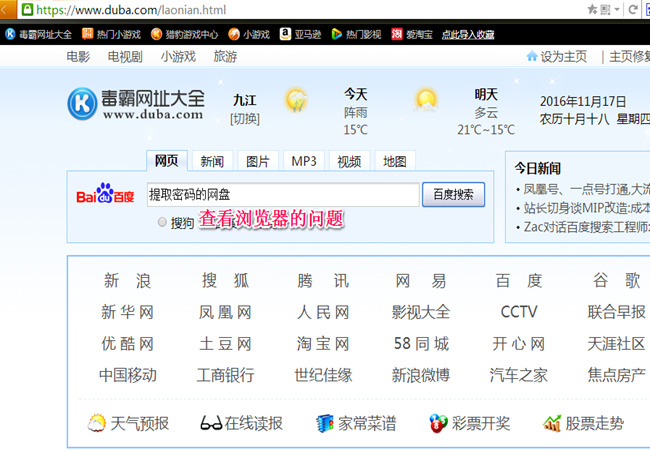650x450 pixels.
Task: Select the 视频 search tab
Action: 349,161
